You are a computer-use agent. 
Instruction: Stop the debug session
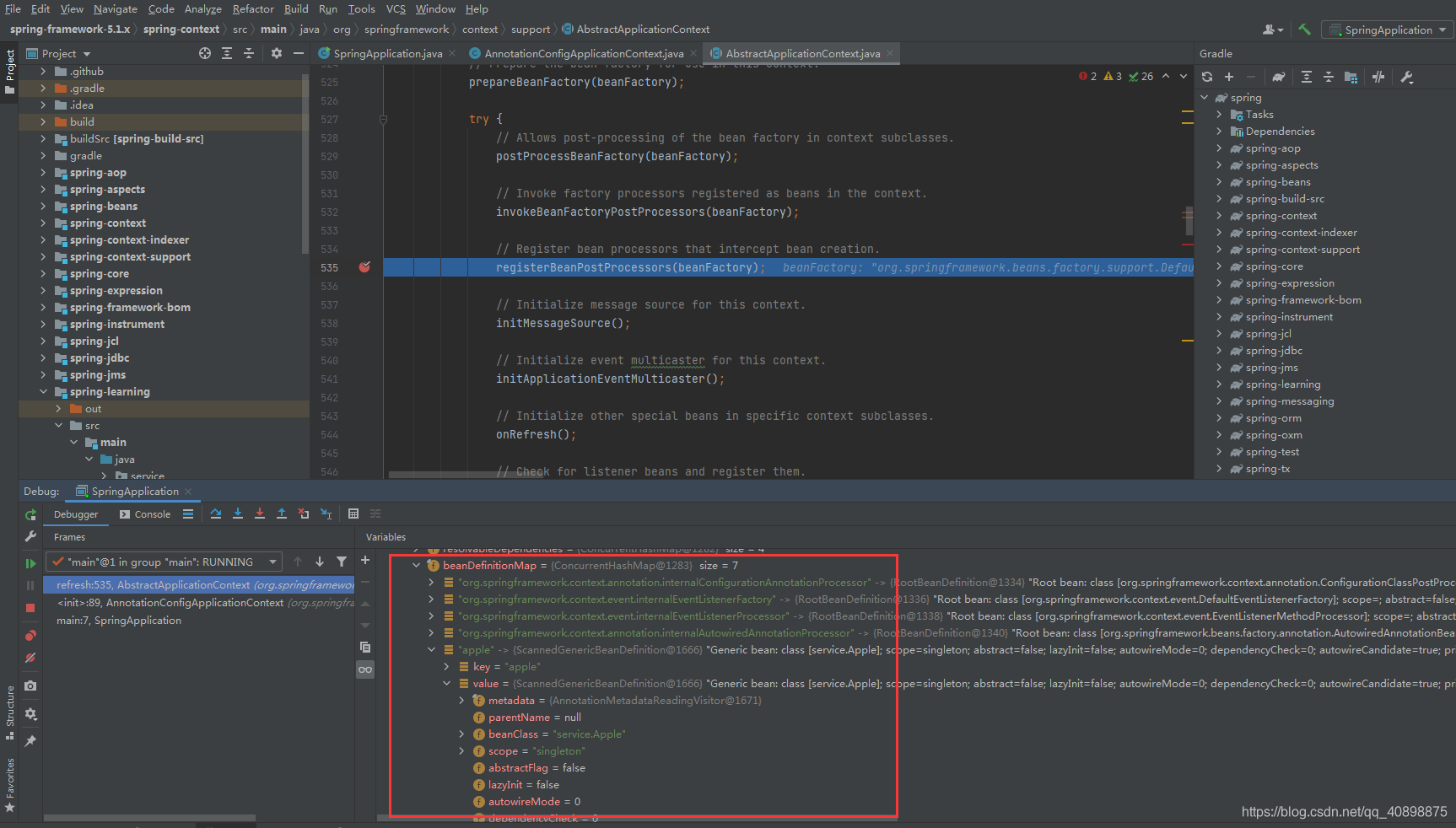click(30, 607)
